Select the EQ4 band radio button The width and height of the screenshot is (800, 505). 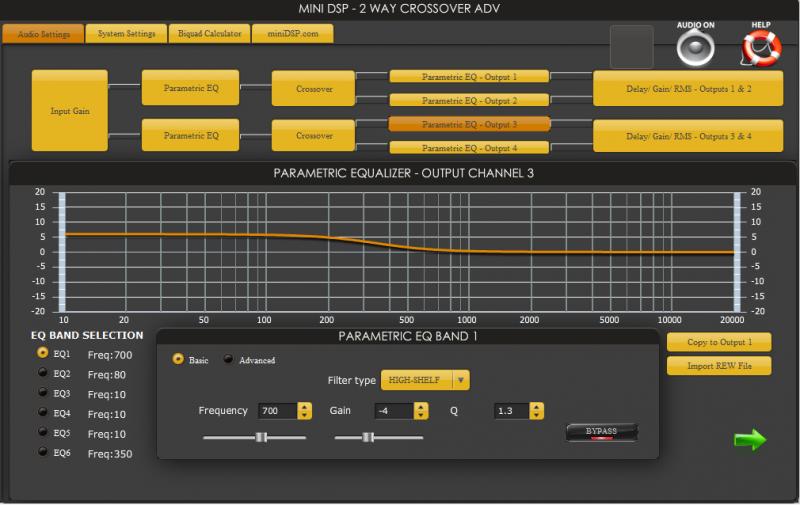point(43,412)
